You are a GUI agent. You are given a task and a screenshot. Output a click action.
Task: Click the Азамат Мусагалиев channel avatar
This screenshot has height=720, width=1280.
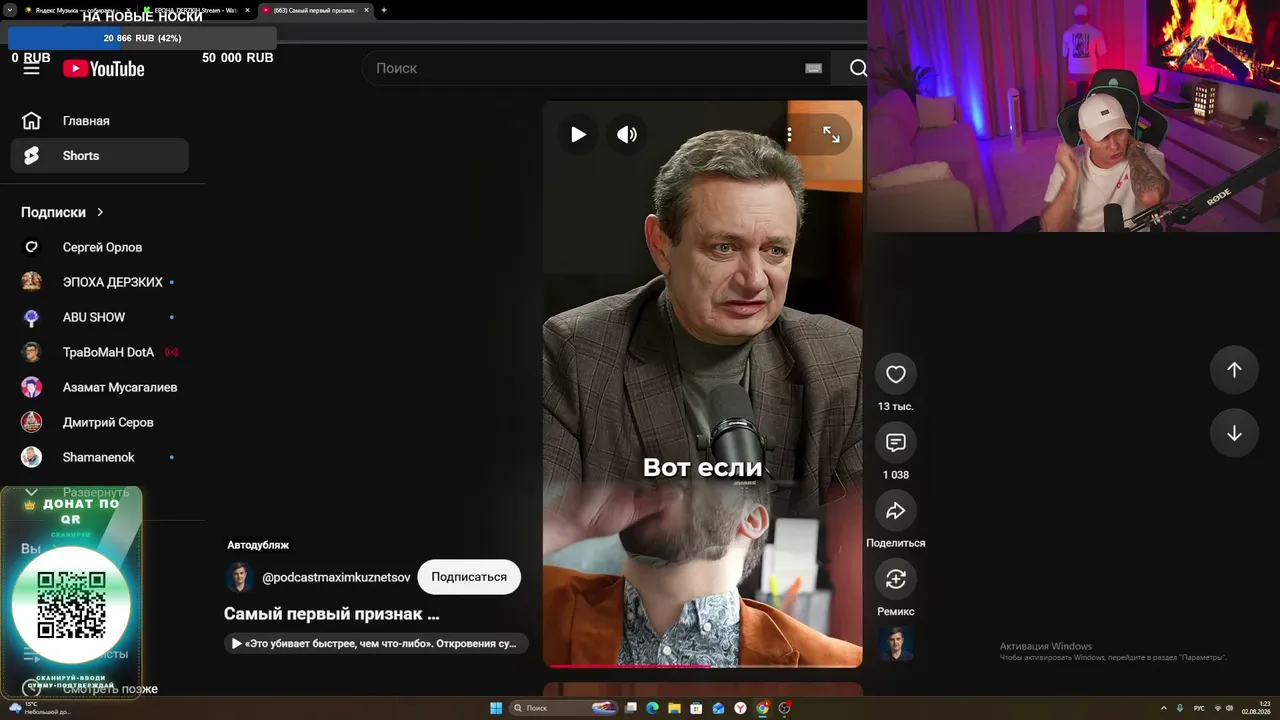coord(32,387)
